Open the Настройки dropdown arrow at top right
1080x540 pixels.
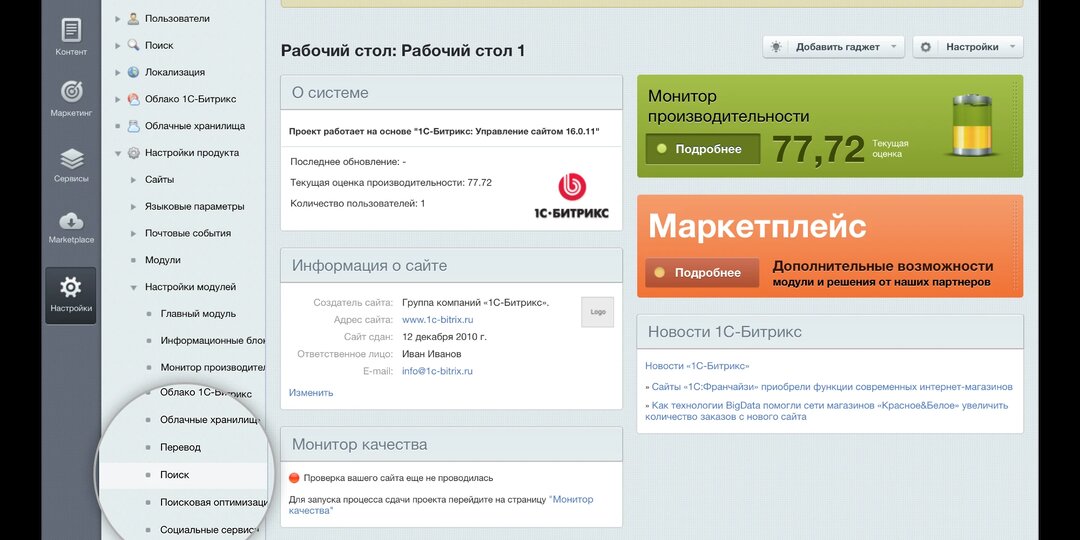[x=1012, y=47]
